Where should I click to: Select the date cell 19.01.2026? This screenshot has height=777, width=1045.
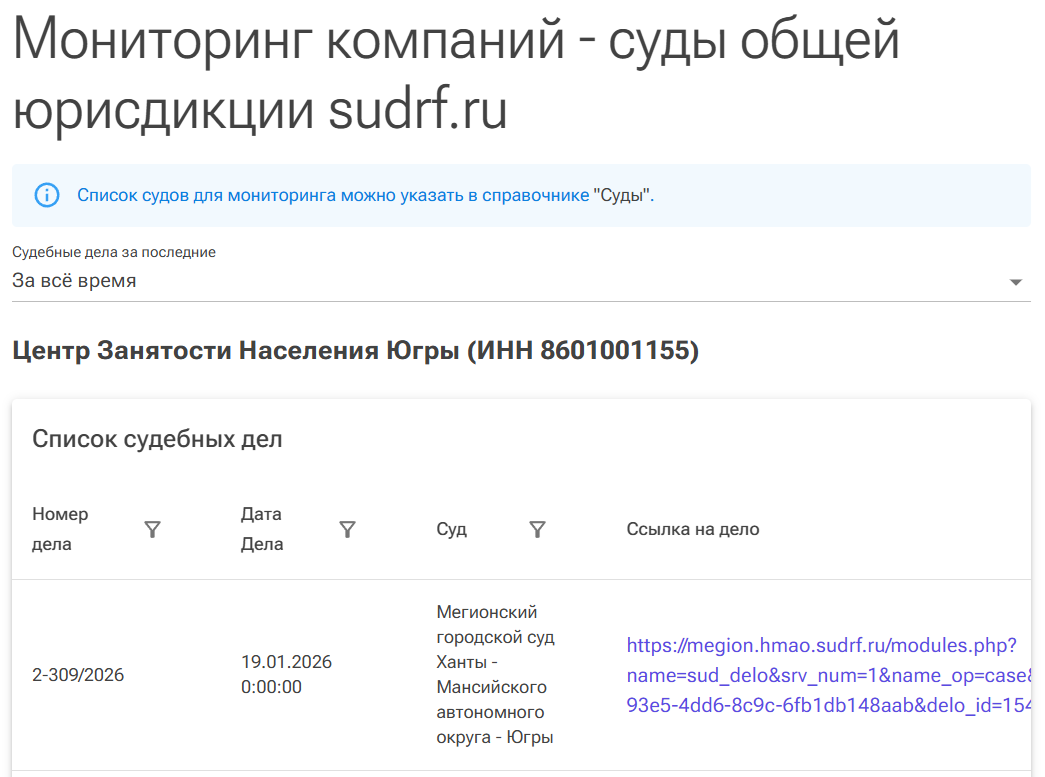click(286, 674)
